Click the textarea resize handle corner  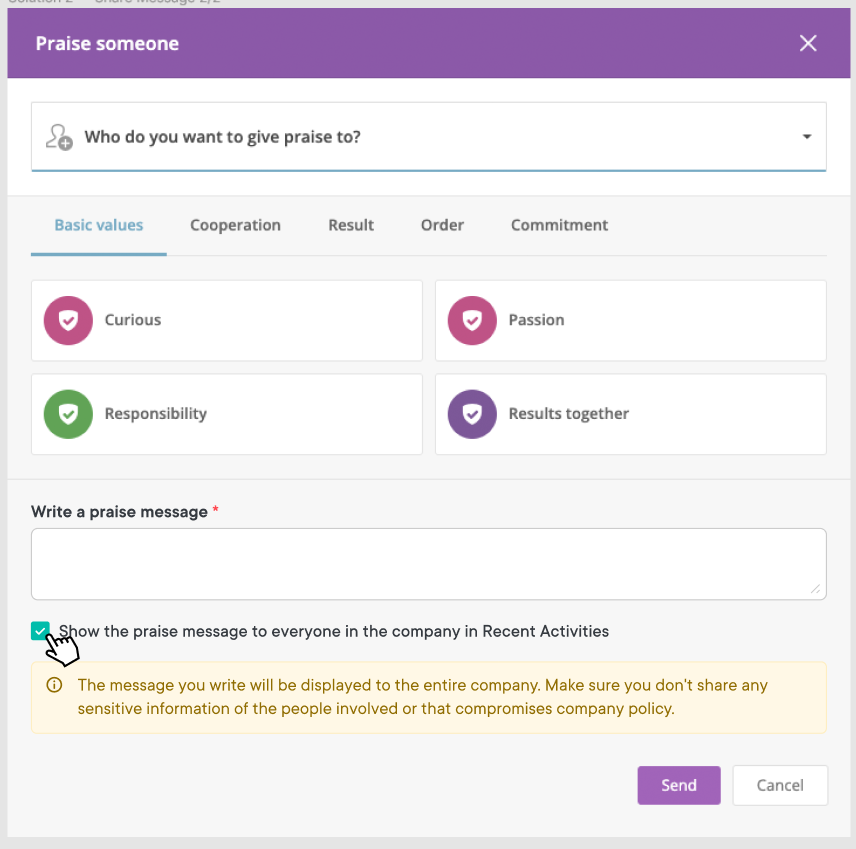(816, 589)
